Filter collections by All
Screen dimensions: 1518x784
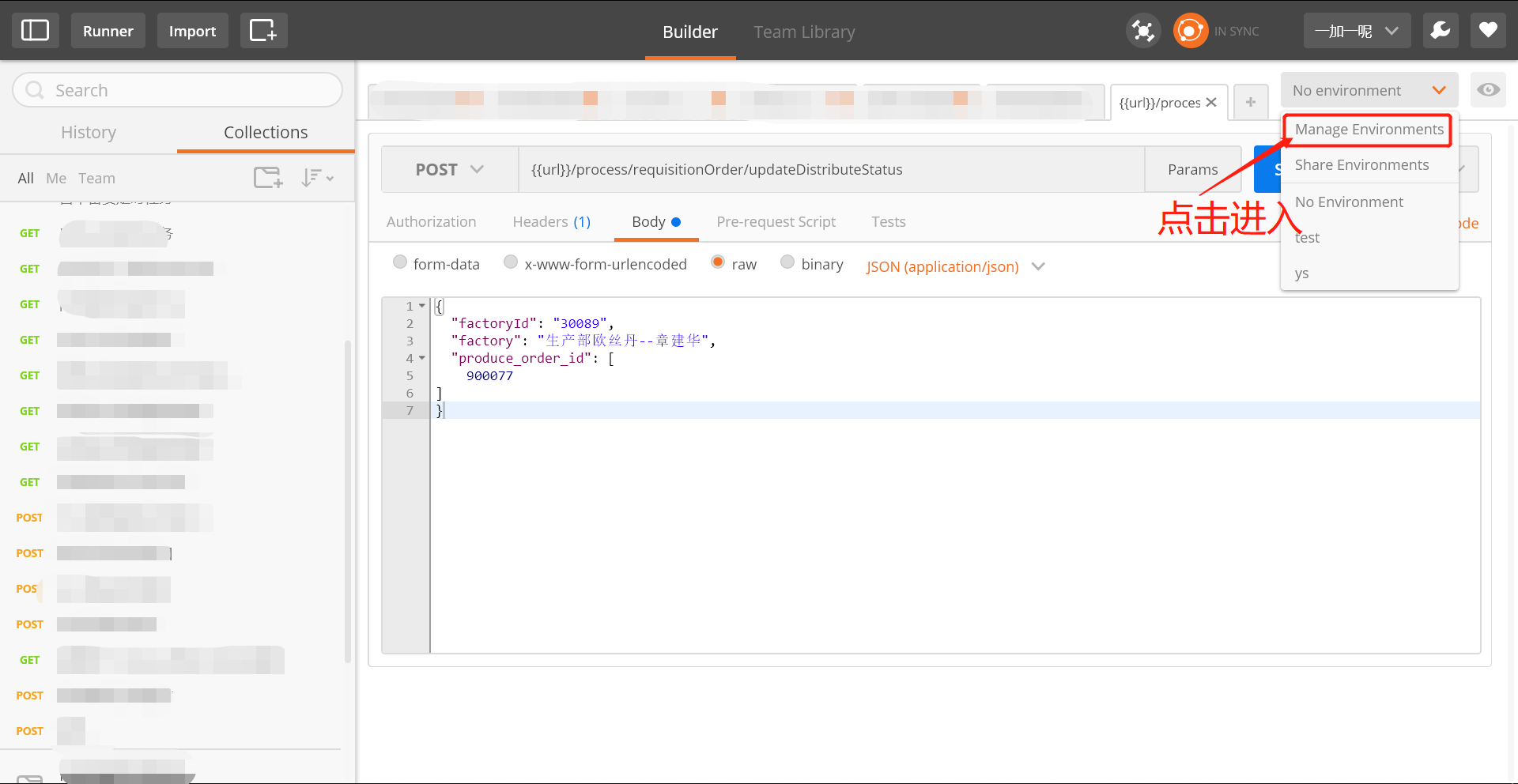click(x=26, y=179)
